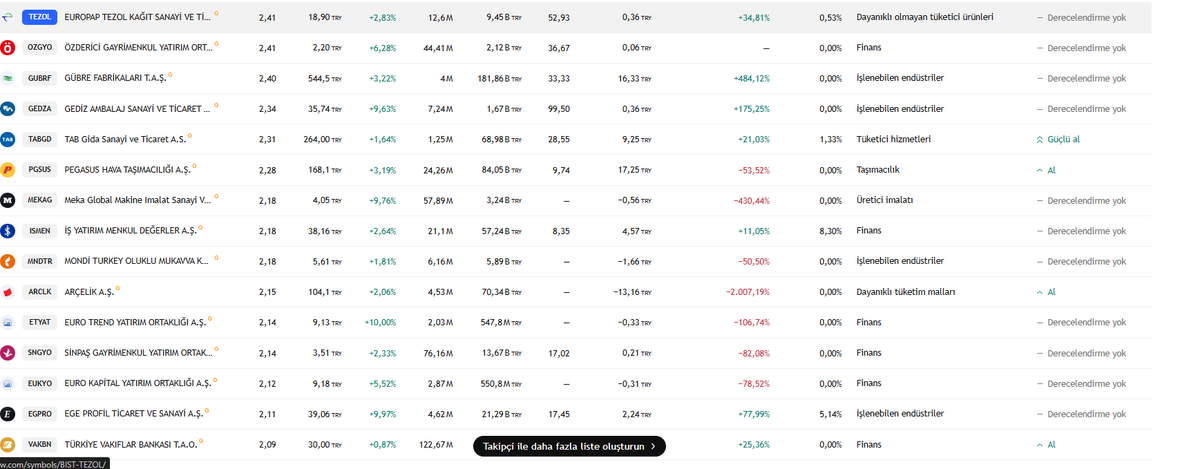
Task: Click the 264,00 TRY price cell
Action: pos(324,139)
